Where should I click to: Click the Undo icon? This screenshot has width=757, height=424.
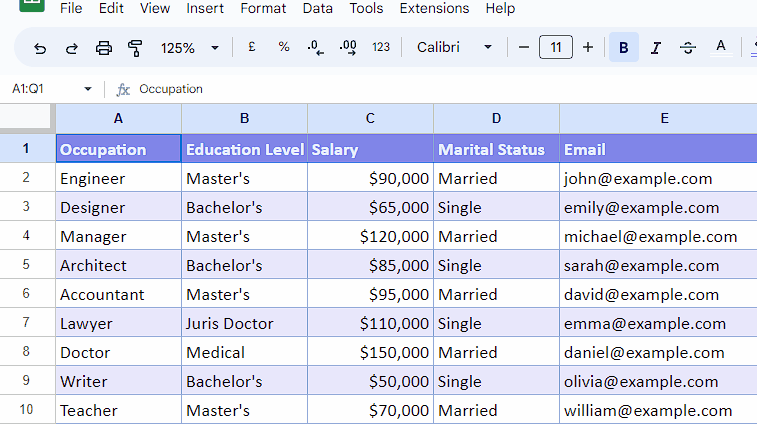pyautogui.click(x=40, y=48)
